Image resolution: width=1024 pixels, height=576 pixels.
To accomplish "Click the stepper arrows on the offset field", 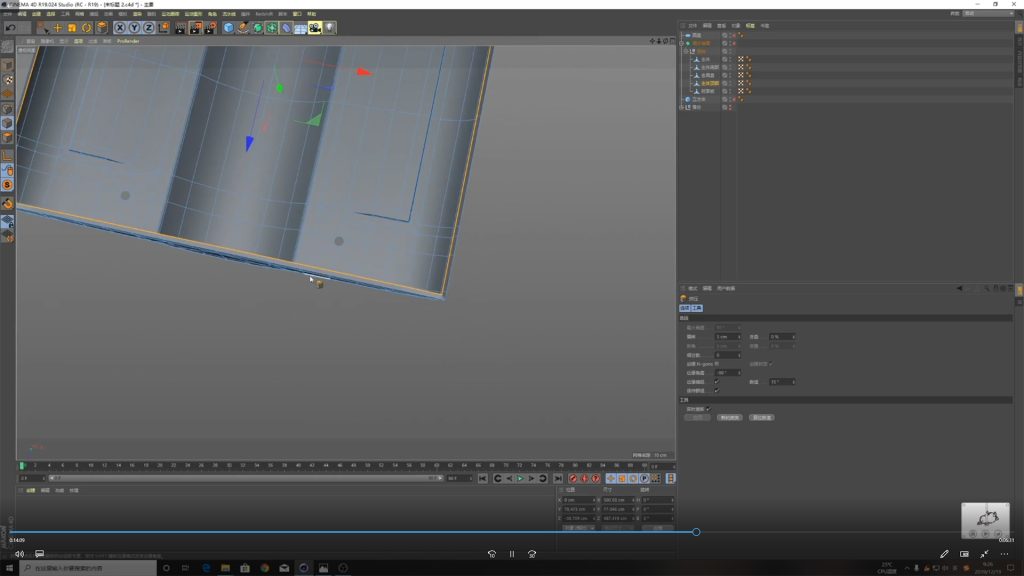I will 740,337.
